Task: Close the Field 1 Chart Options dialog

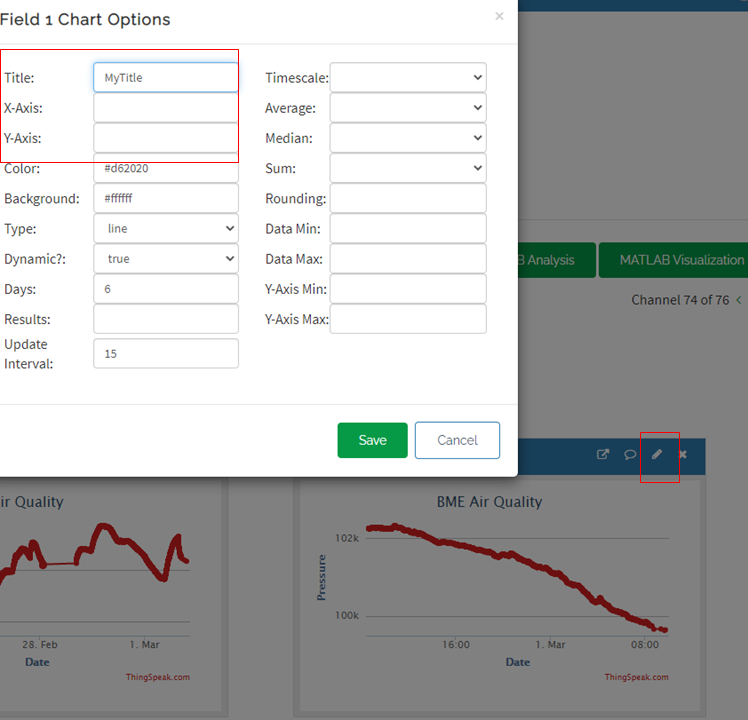Action: click(499, 17)
